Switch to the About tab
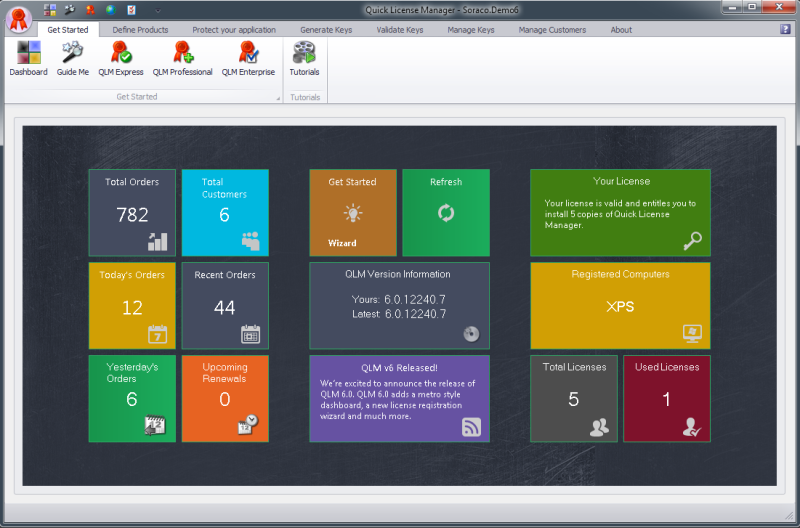 click(621, 30)
